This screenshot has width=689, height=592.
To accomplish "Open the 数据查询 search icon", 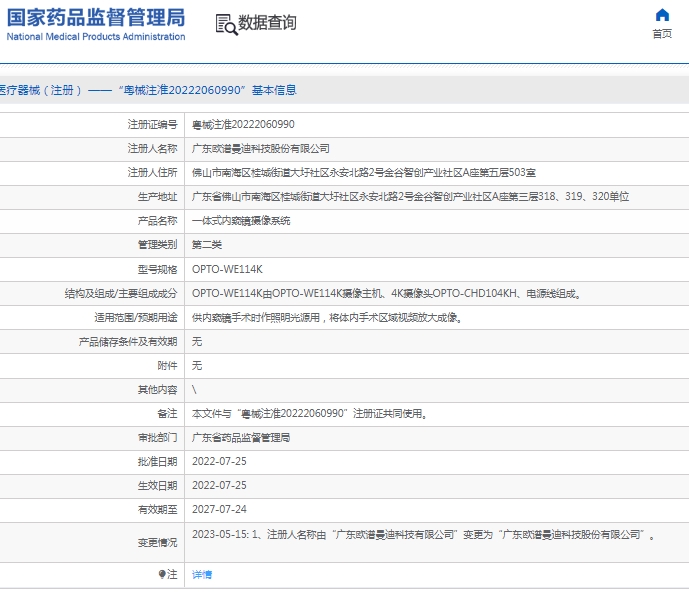I will click(226, 25).
